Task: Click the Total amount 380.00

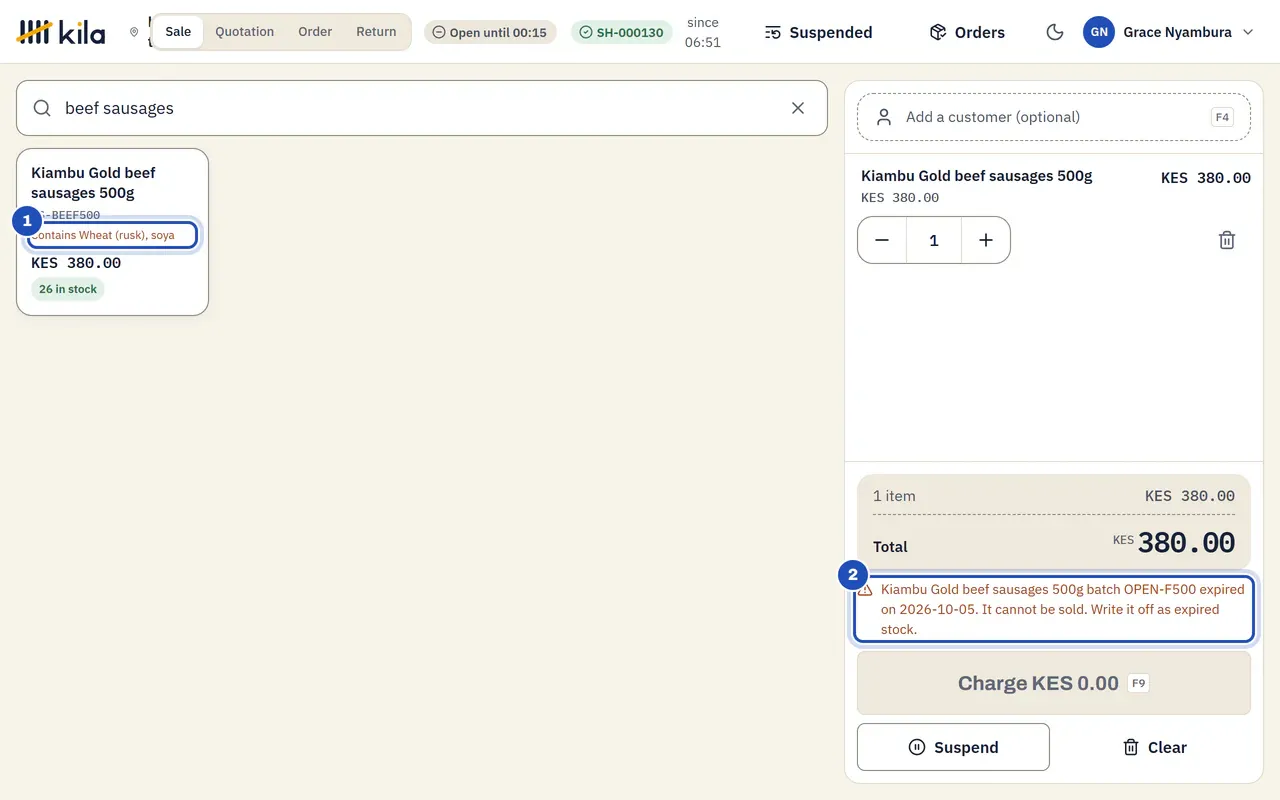Action: [1186, 543]
